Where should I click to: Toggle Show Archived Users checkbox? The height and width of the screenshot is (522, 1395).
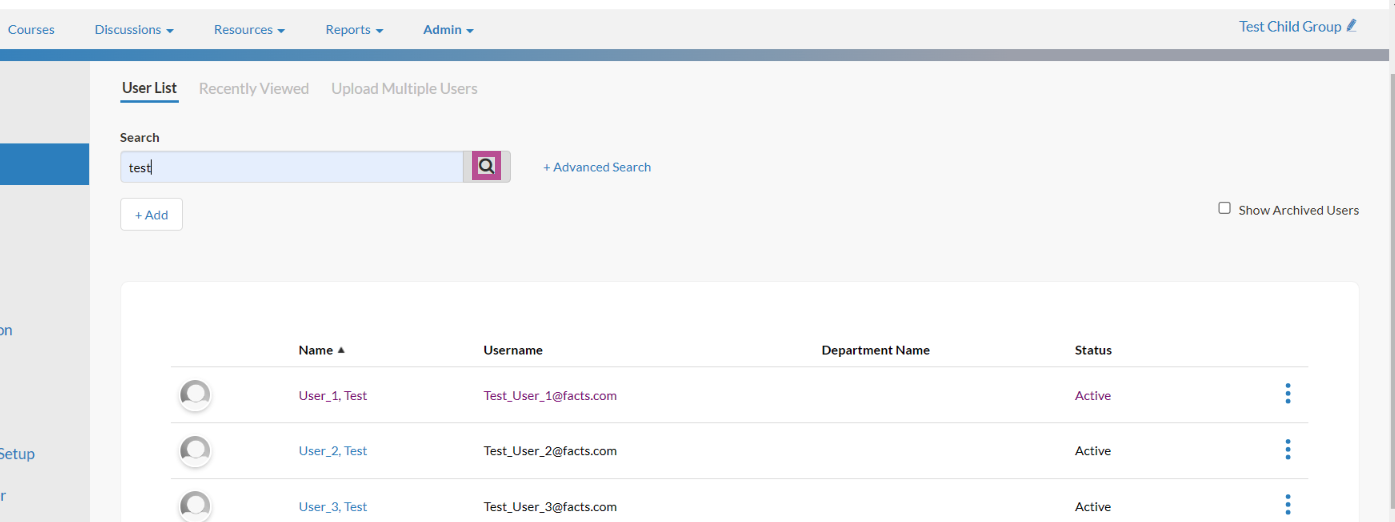coord(1224,208)
